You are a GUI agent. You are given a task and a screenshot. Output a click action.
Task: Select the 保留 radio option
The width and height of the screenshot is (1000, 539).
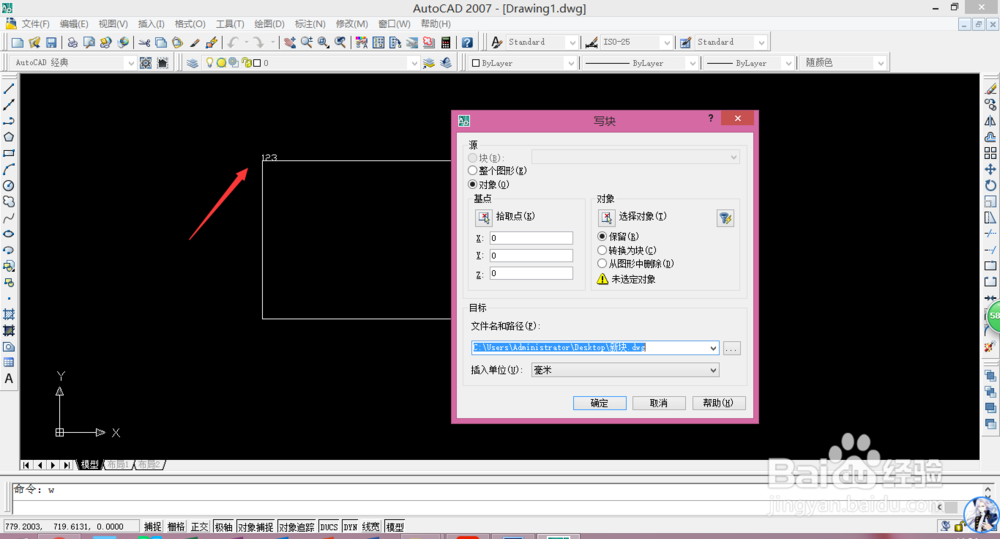click(602, 236)
